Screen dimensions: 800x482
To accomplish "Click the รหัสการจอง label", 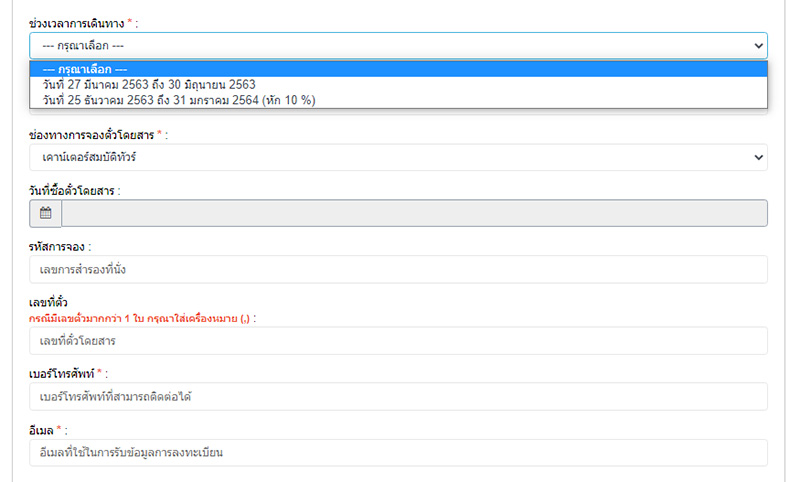I will [57, 247].
